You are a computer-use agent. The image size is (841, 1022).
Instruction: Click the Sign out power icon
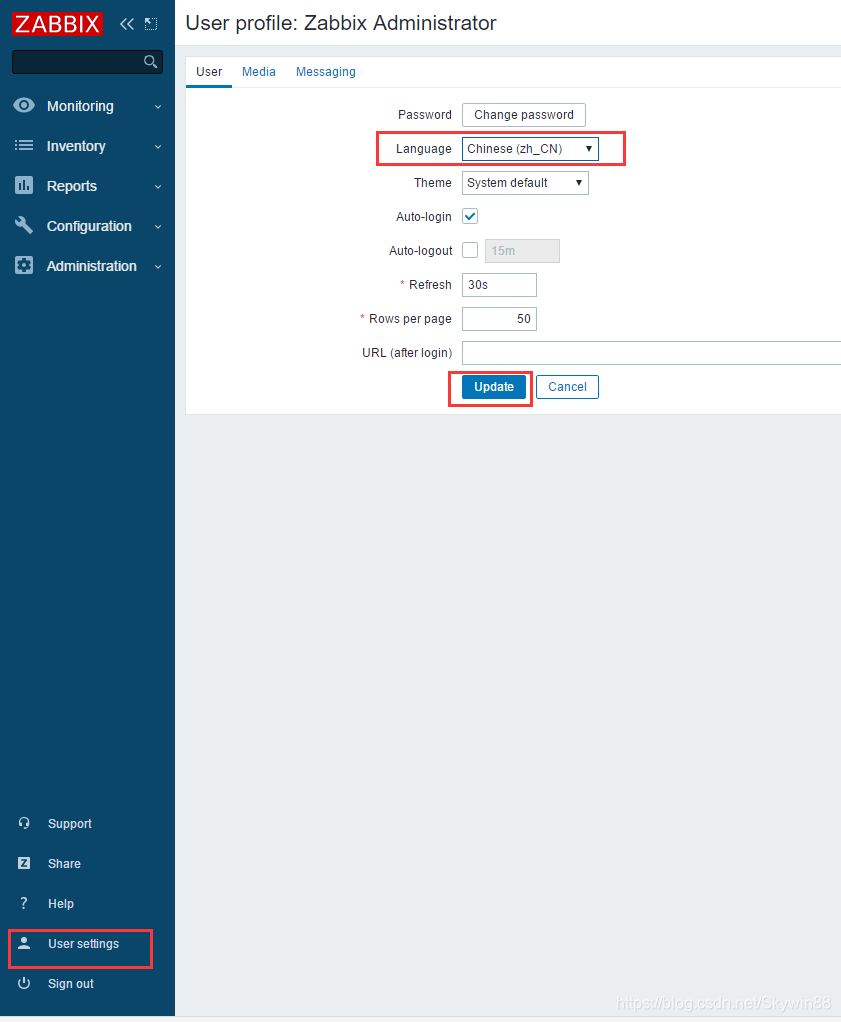pyautogui.click(x=24, y=983)
